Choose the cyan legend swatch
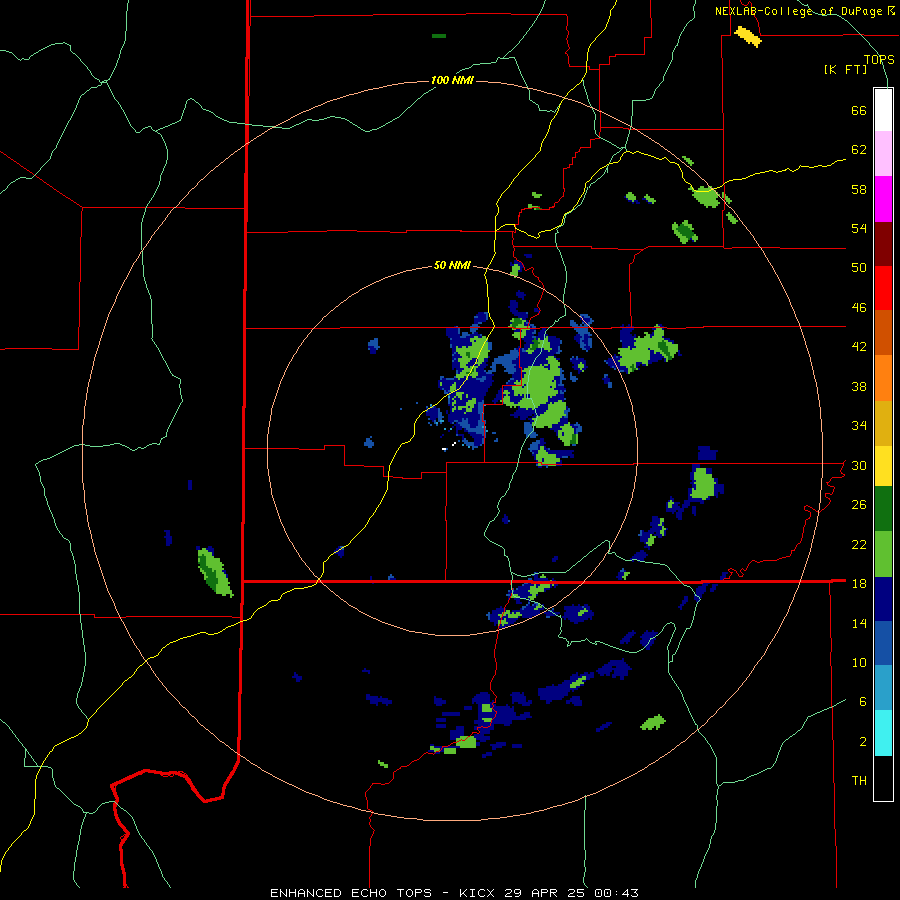Viewport: 900px width, 900px height. coord(883,733)
